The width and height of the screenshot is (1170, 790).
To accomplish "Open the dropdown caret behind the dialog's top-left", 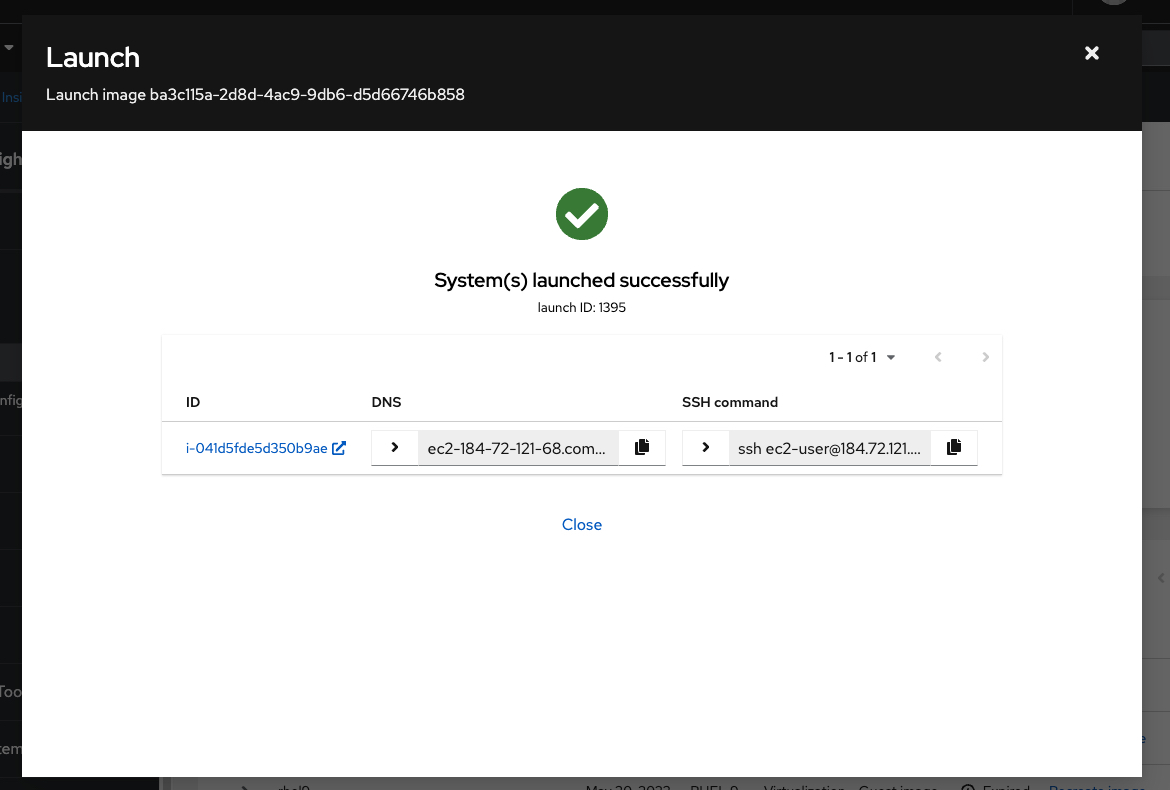I will click(x=9, y=47).
